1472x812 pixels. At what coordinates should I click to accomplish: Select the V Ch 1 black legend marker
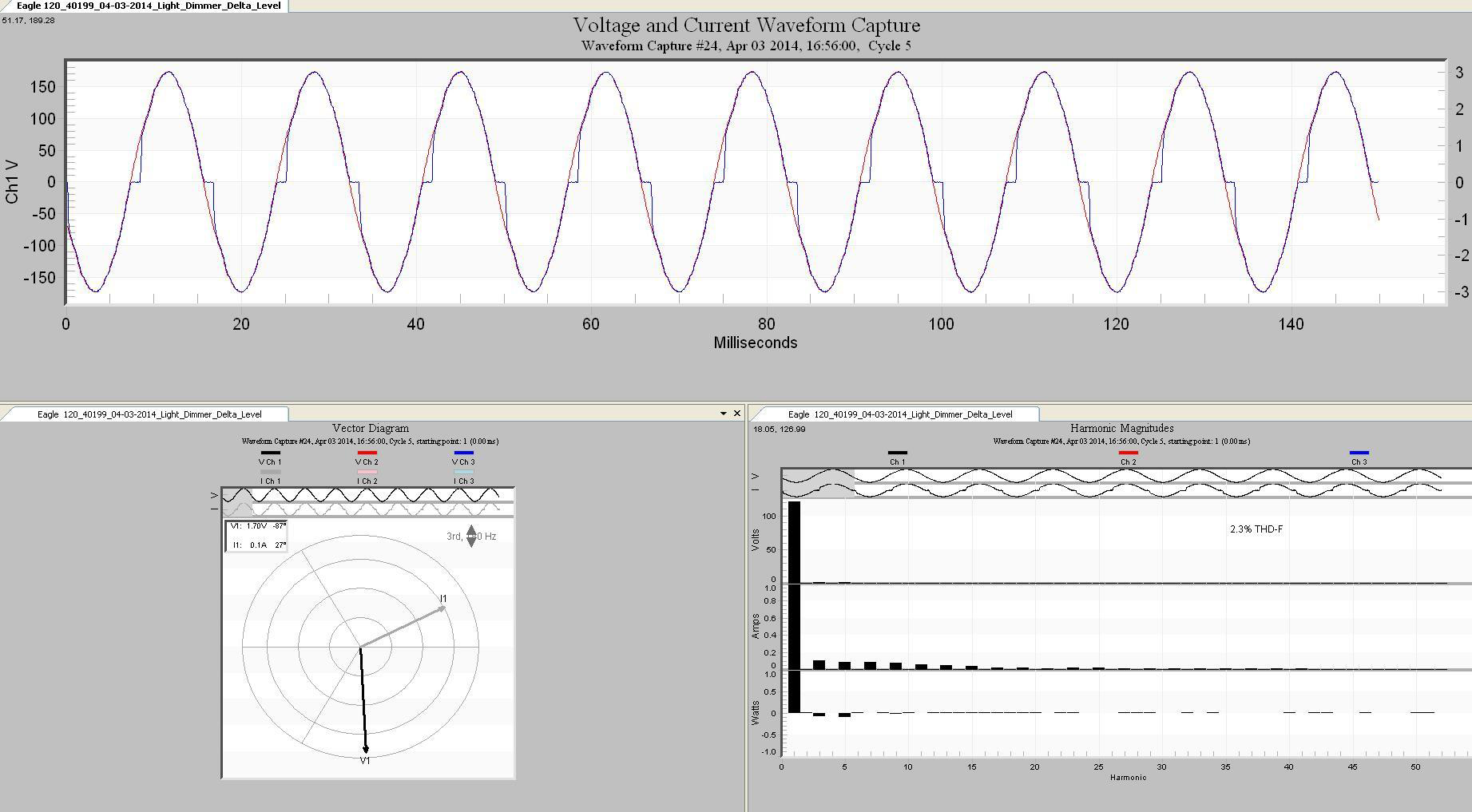(x=271, y=453)
